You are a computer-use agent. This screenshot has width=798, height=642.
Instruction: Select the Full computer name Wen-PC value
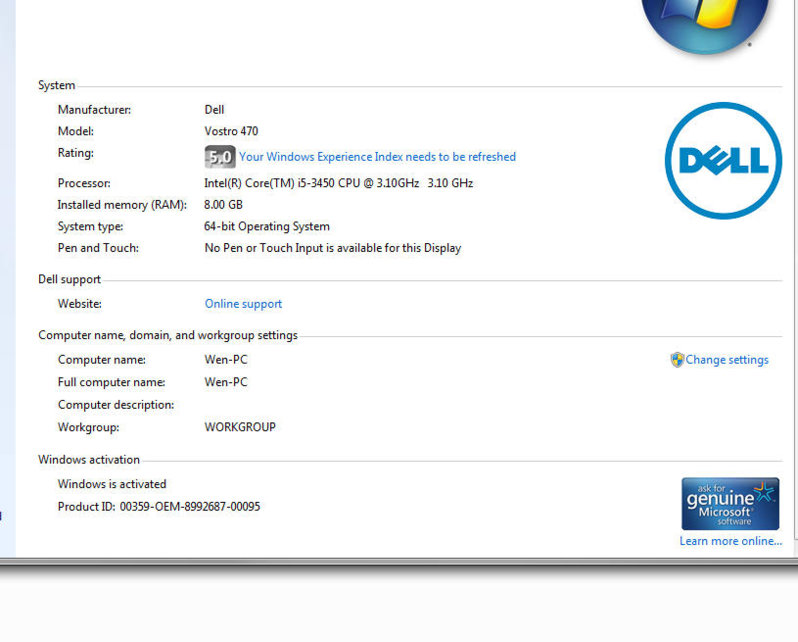pyautogui.click(x=226, y=382)
